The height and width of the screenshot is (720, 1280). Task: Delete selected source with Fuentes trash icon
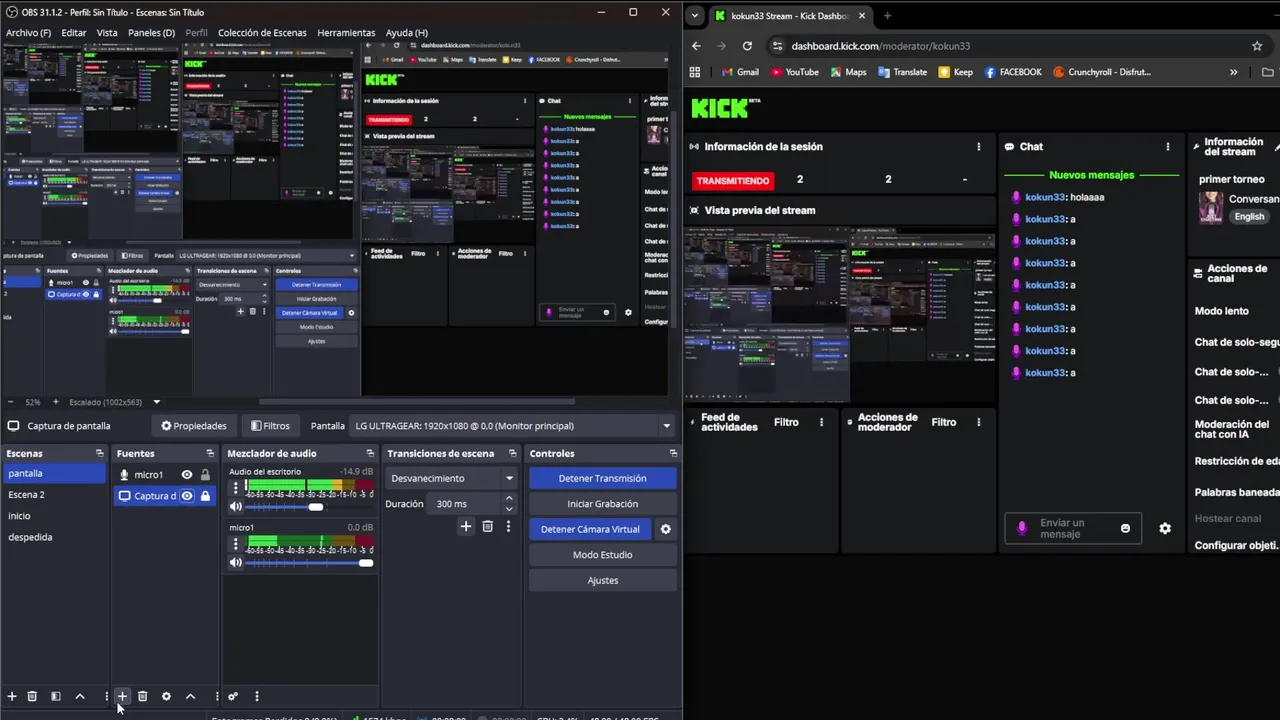tap(142, 696)
